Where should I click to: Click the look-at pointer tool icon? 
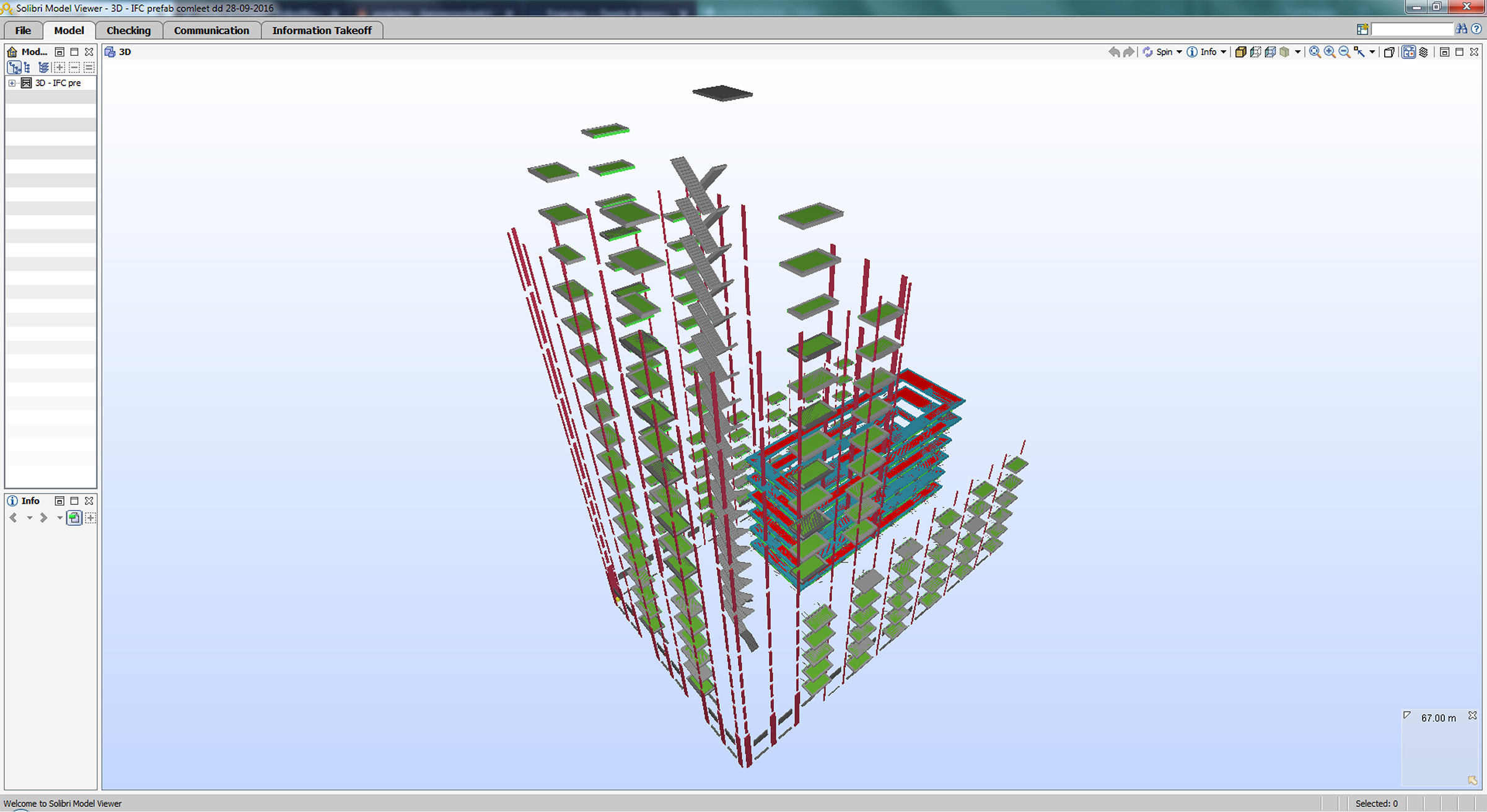(1359, 52)
